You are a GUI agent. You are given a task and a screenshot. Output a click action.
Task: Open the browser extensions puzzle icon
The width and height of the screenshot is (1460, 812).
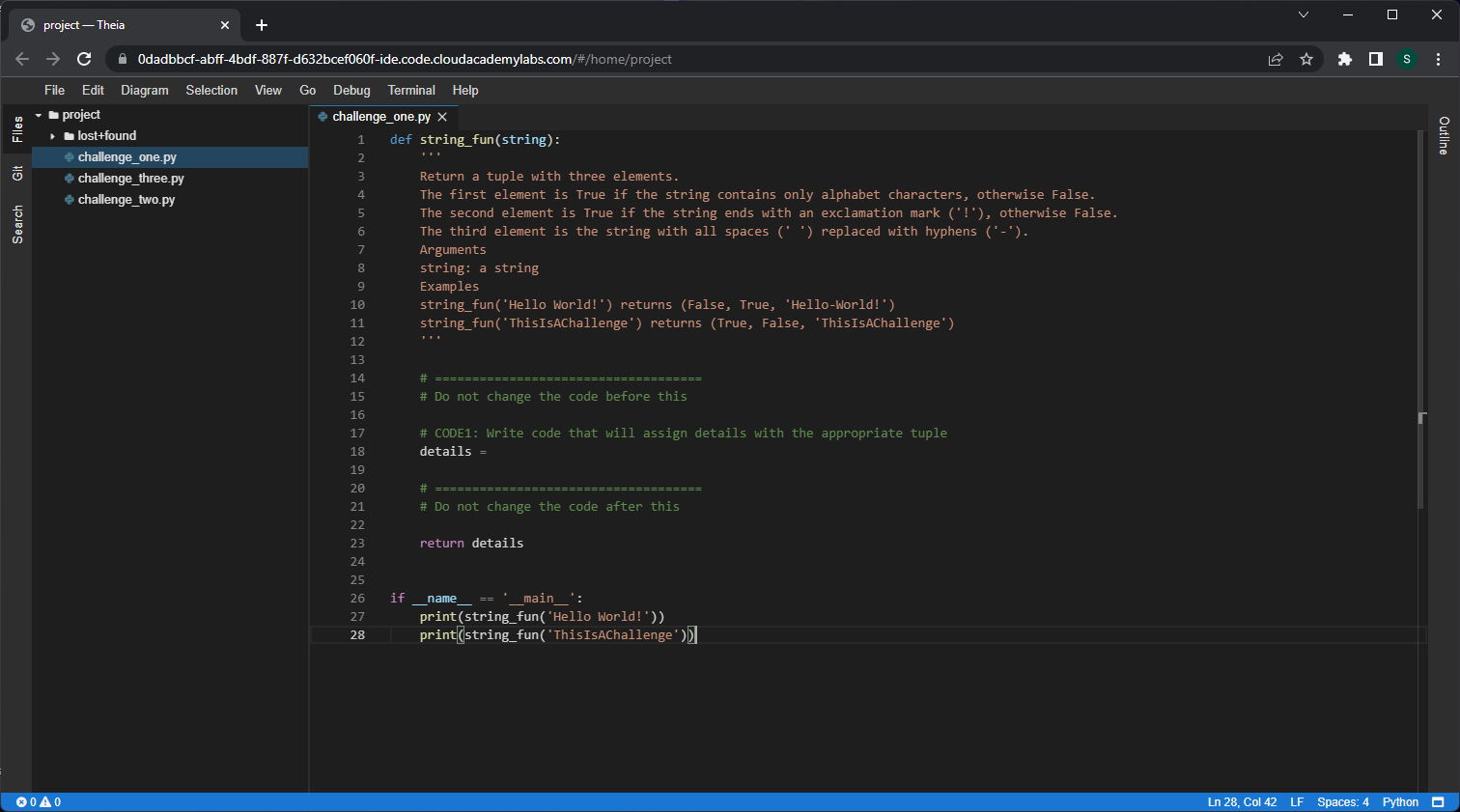click(1345, 59)
